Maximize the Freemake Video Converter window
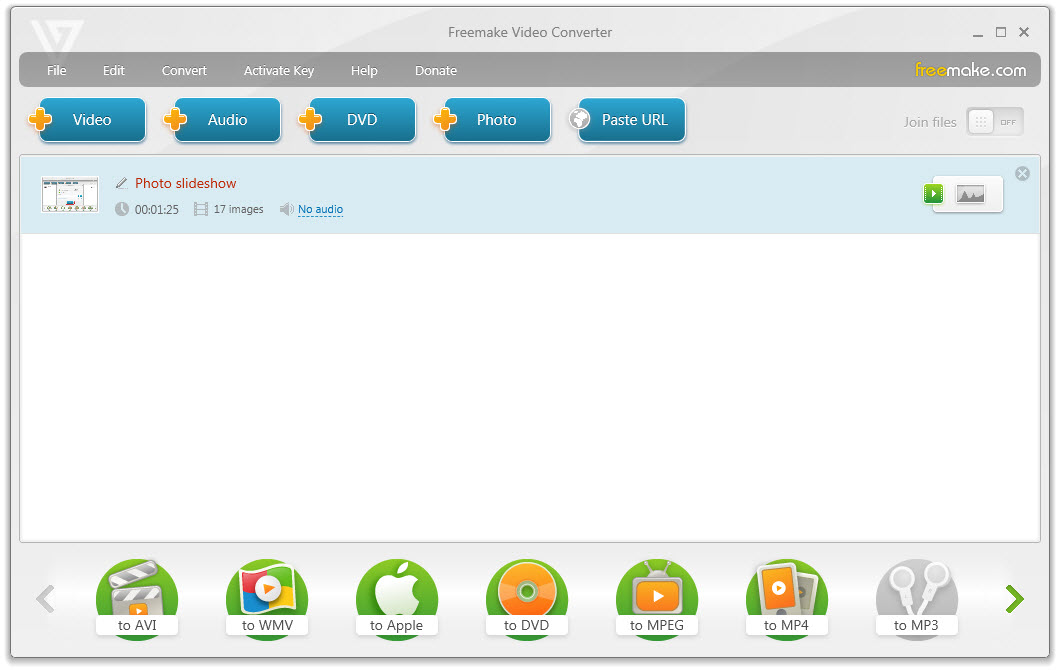1060x670 pixels. point(1001,32)
